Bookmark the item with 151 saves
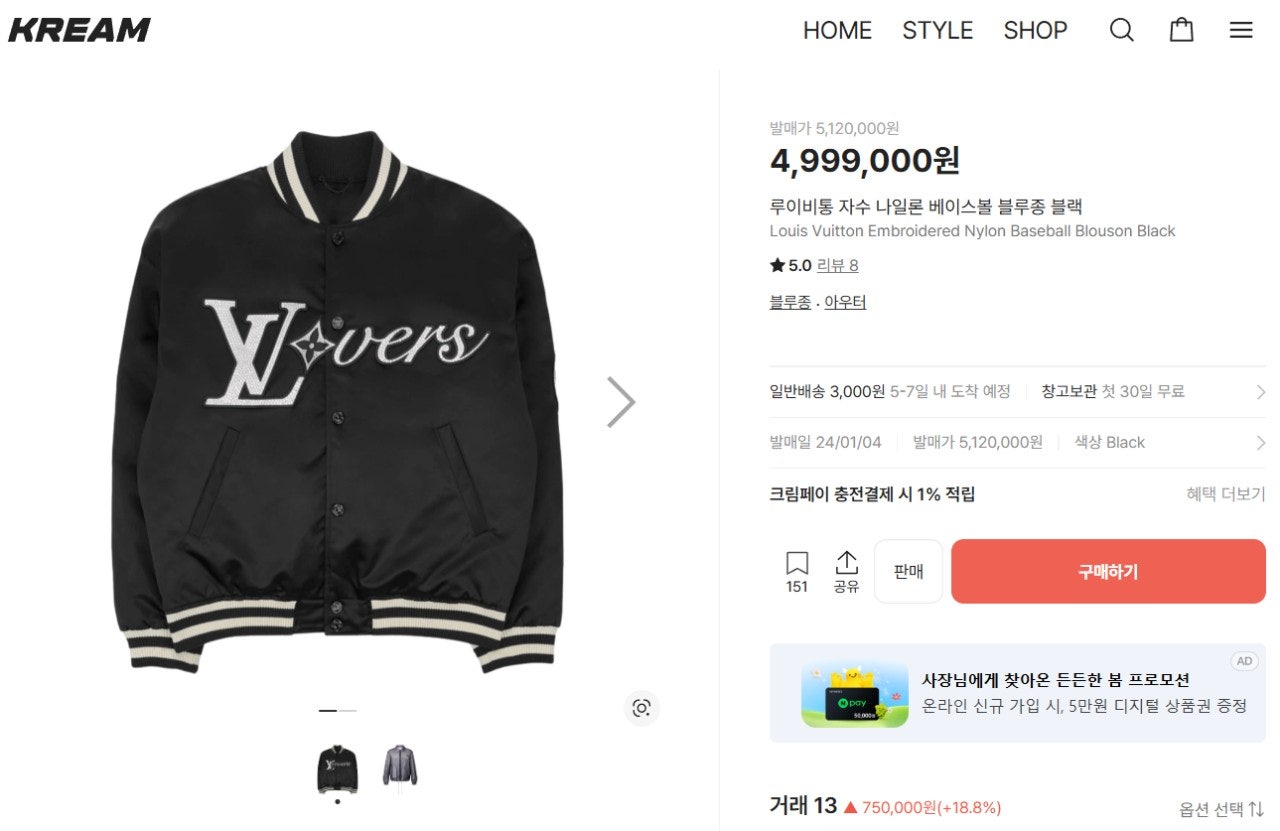Viewport: 1280px width, 831px height. pyautogui.click(x=797, y=571)
